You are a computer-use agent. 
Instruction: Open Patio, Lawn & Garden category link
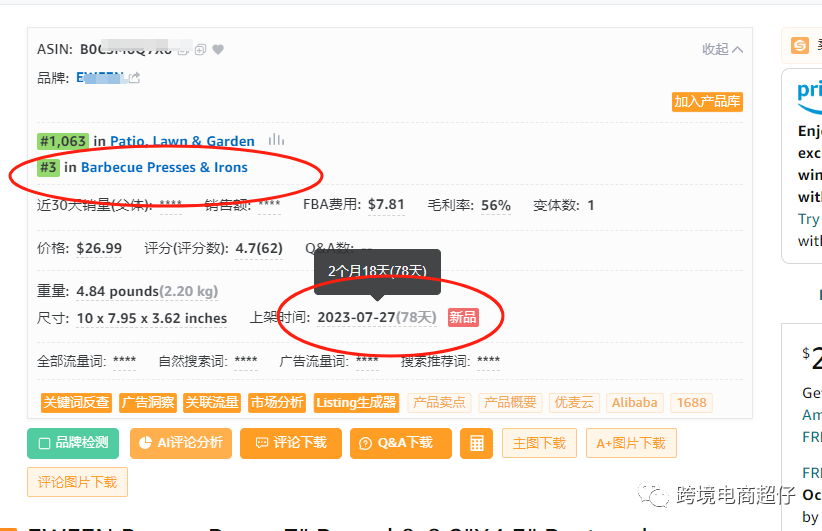(182, 141)
